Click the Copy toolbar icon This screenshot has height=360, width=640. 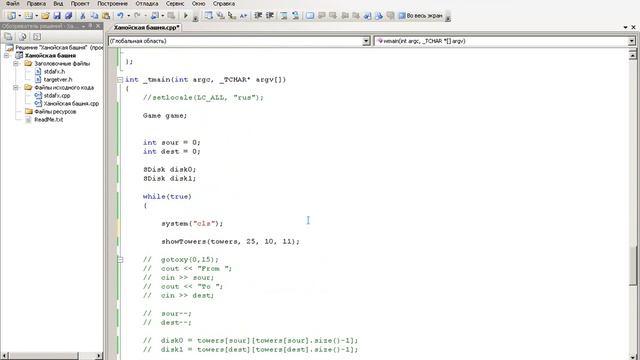click(94, 16)
